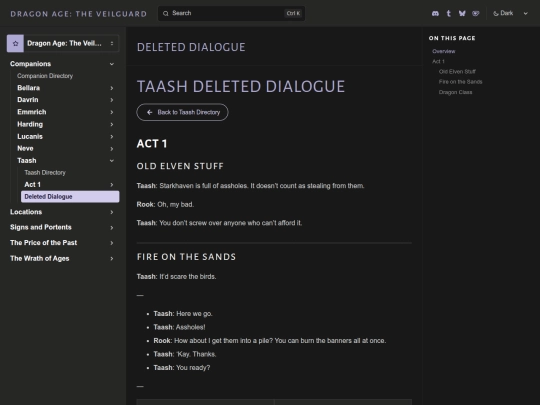Viewport: 540px width, 405px height.
Task: Click line 'Oh, my bad.'
Action: pos(176,205)
